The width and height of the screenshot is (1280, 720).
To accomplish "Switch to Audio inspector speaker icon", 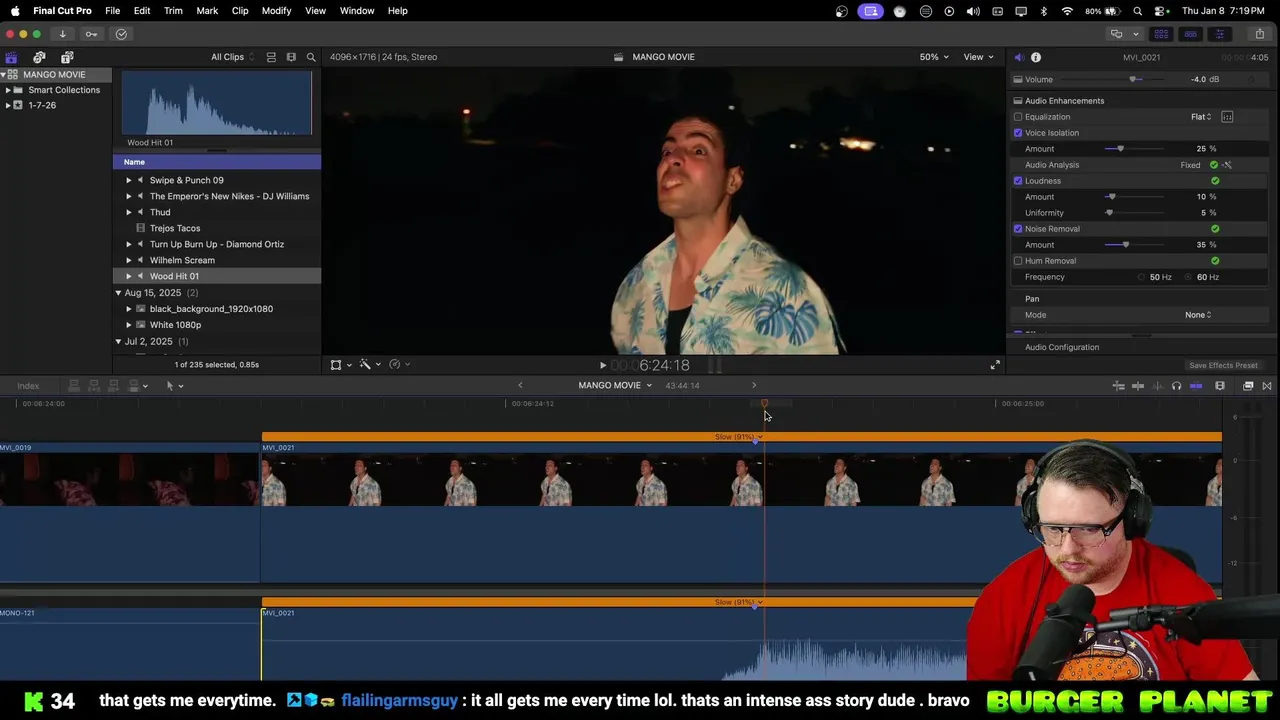I will [x=1018, y=57].
